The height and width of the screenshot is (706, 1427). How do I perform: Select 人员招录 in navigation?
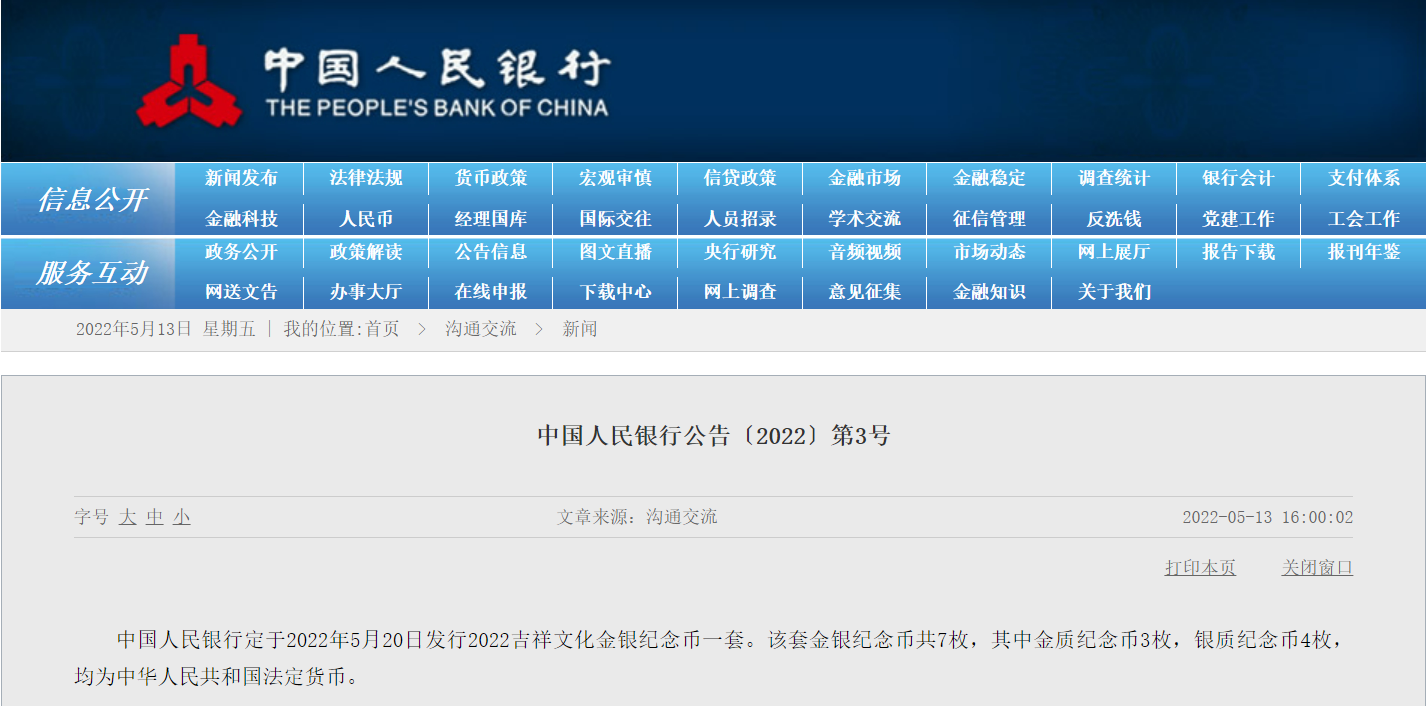(740, 218)
